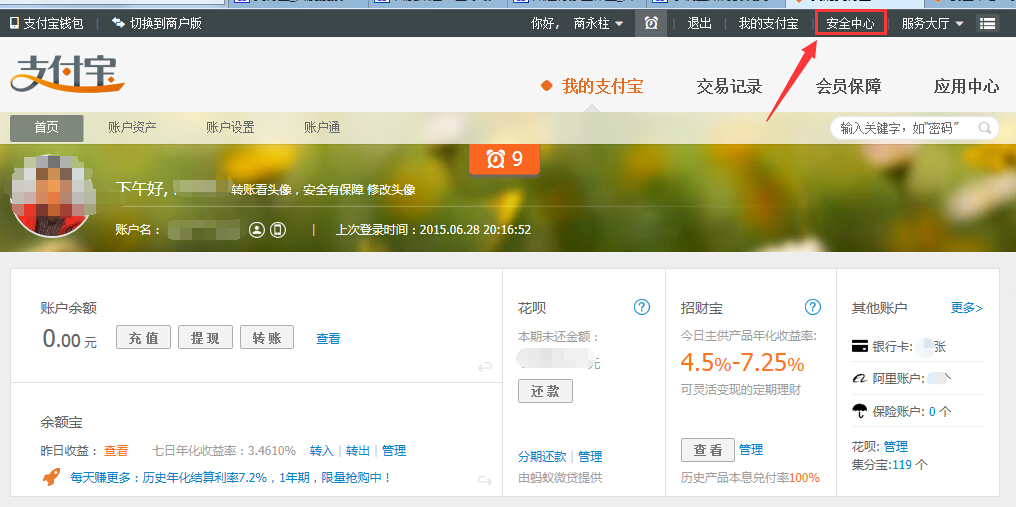
Task: Select the 账户设置 sub-tab
Action: 230,128
